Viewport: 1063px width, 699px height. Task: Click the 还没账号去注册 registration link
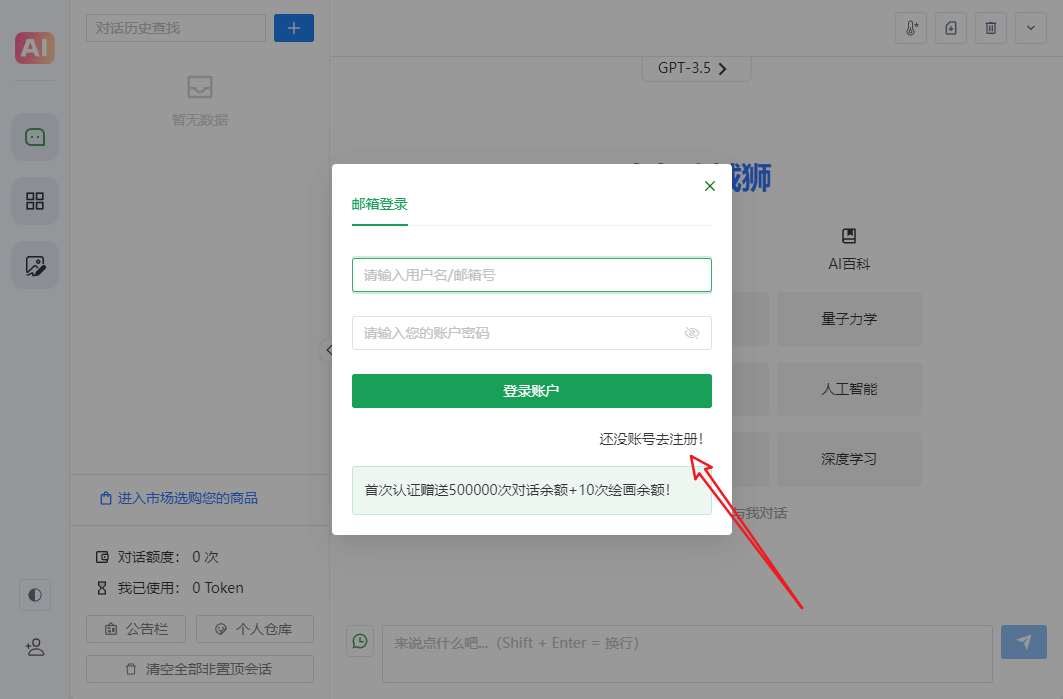(x=651, y=438)
